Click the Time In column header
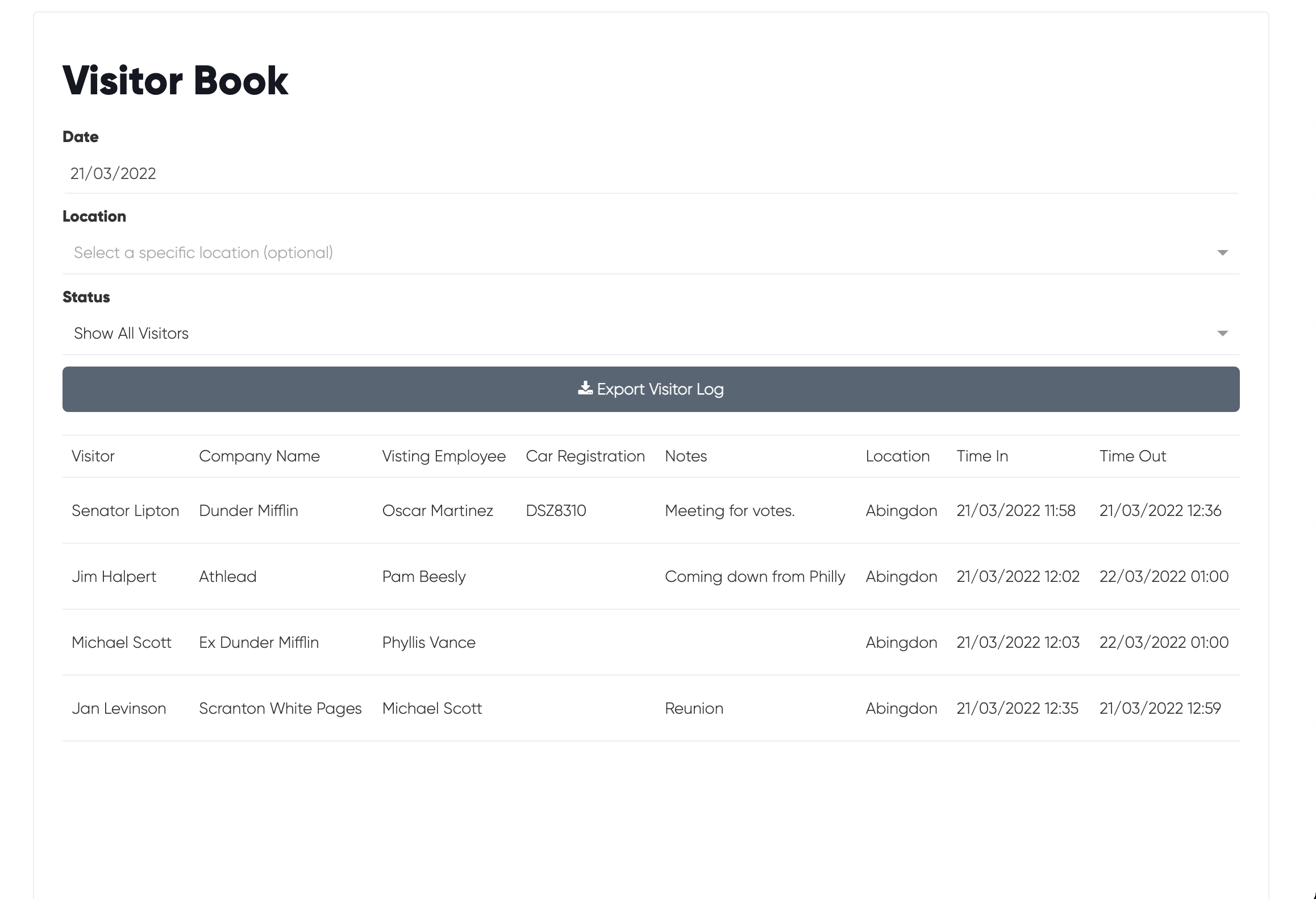The width and height of the screenshot is (1316, 899). 982,456
